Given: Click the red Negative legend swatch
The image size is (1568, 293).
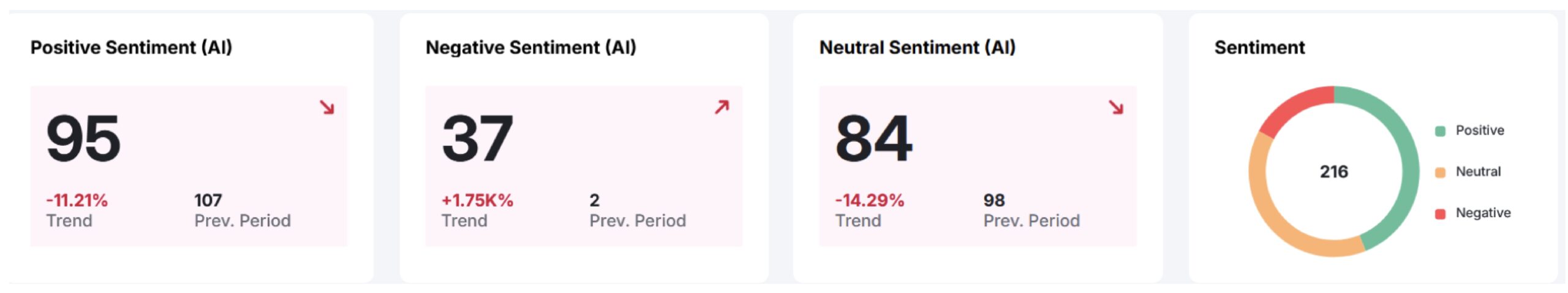Looking at the screenshot, I should 1440,213.
